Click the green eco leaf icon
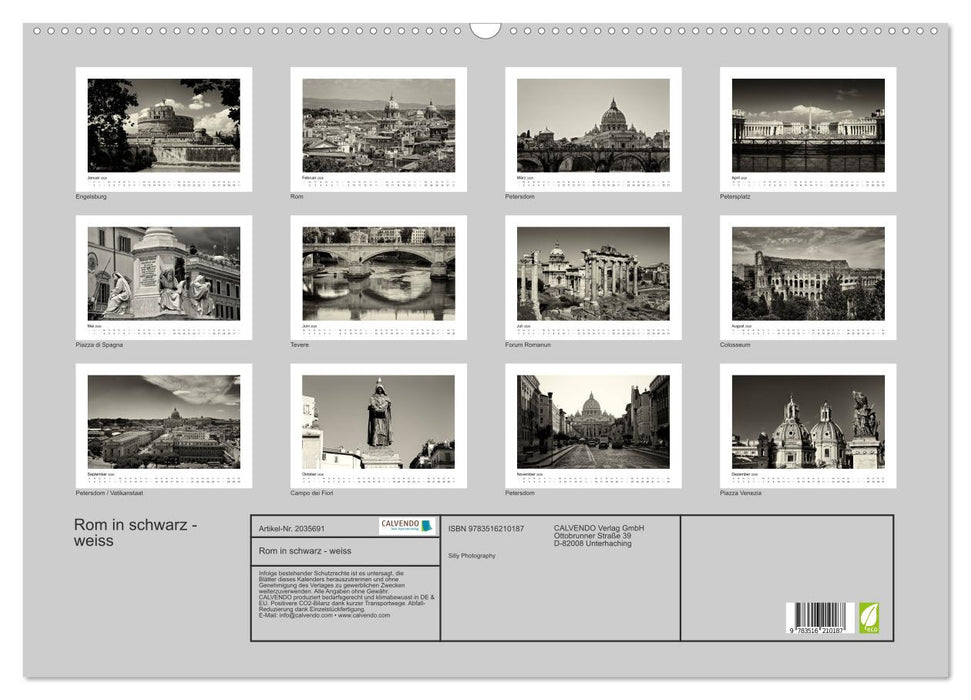Viewport: 971px width, 700px height. [869, 617]
